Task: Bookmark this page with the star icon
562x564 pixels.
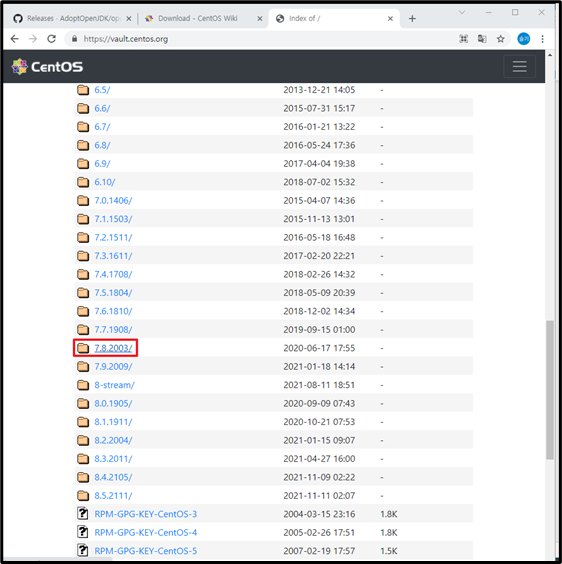Action: (500, 39)
